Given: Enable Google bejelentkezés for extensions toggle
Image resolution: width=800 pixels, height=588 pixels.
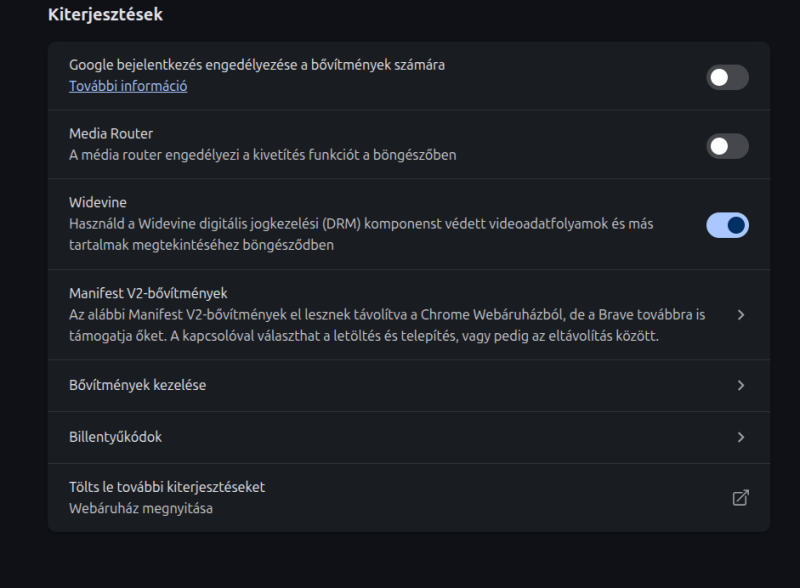Looking at the screenshot, I should 727,77.
